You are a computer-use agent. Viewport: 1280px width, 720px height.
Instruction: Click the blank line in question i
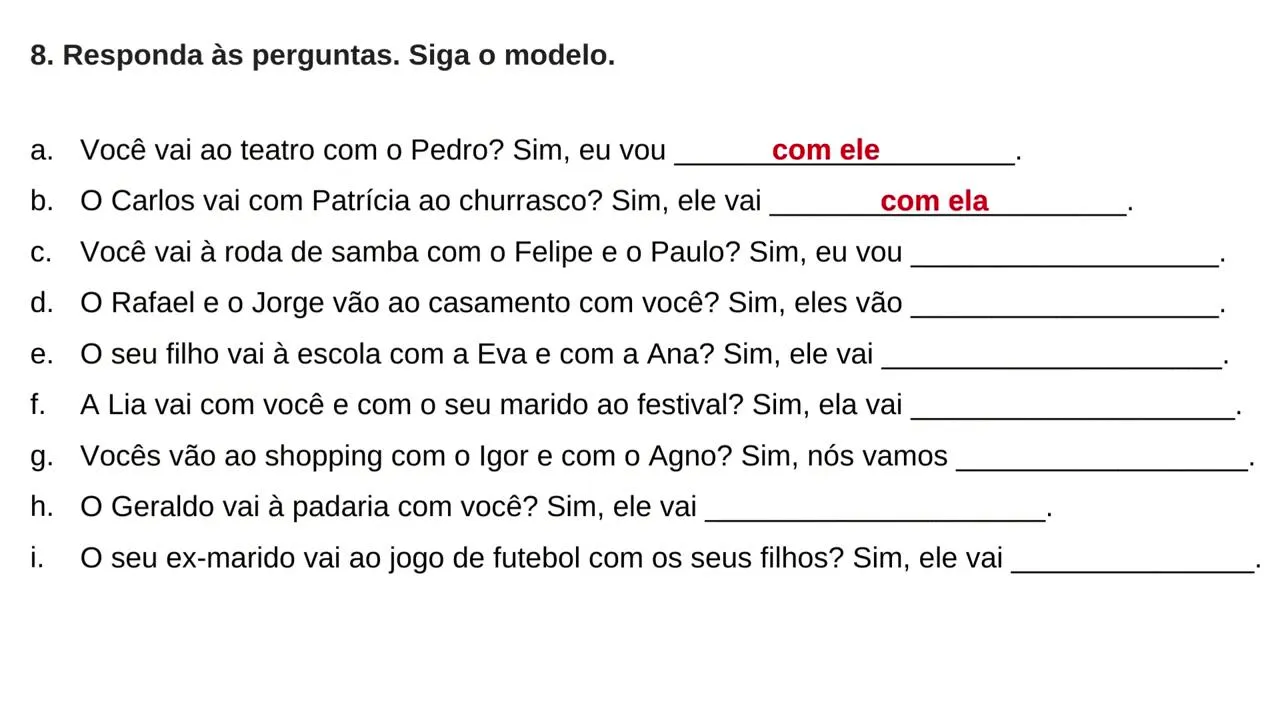pyautogui.click(x=1133, y=562)
